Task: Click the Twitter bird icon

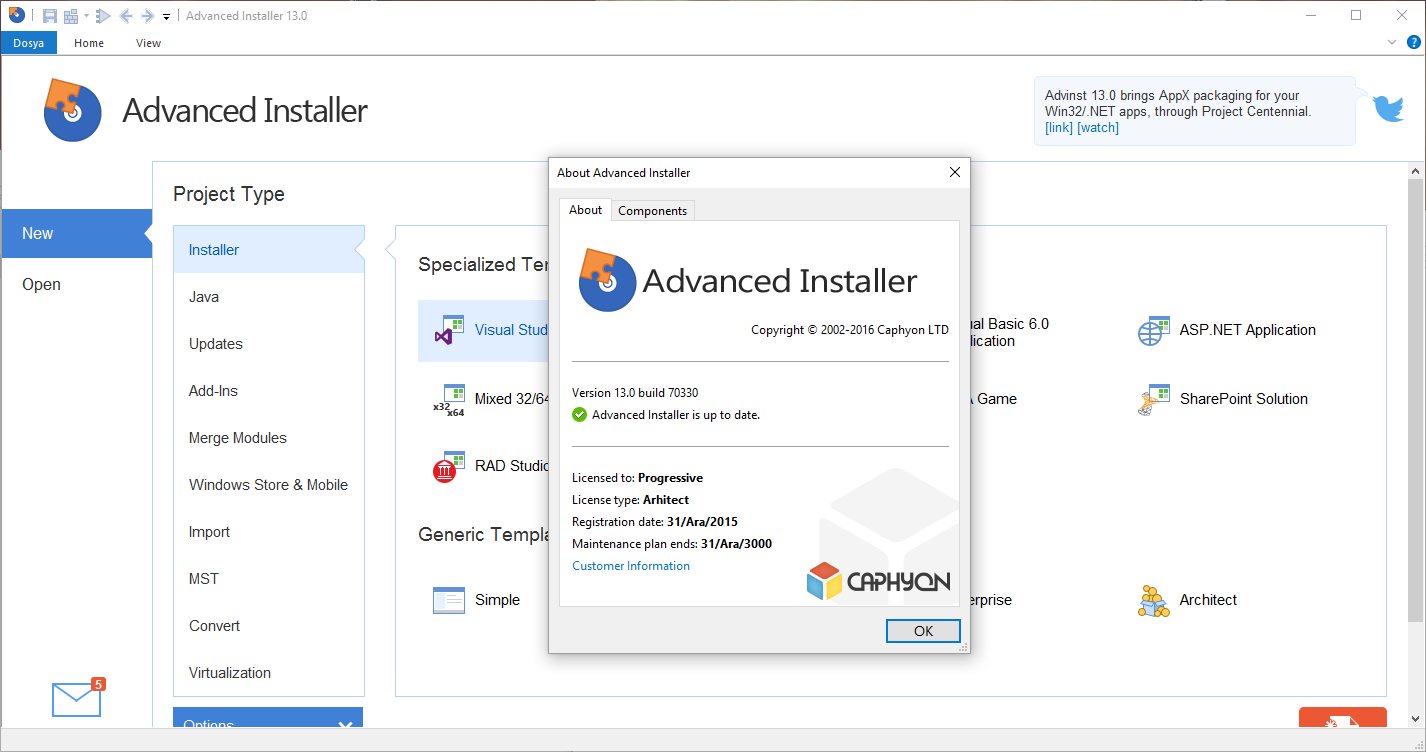Action: (x=1388, y=107)
